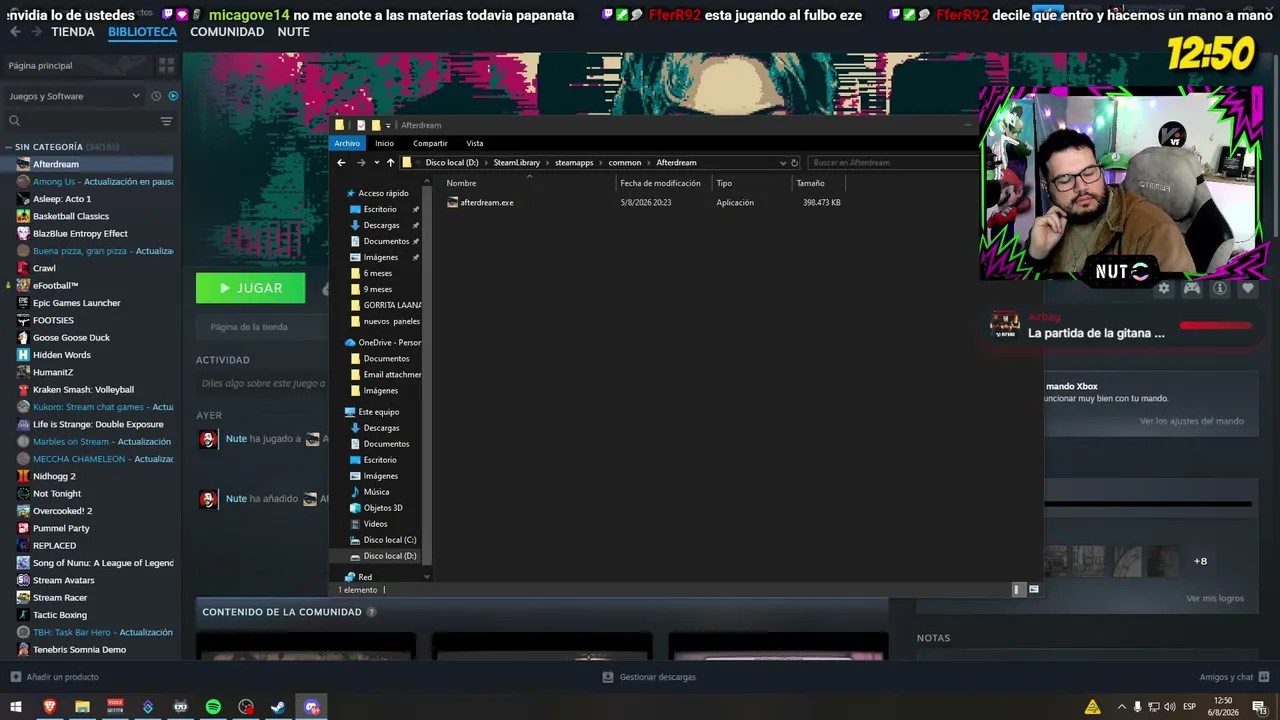Open the Windows notification center
1280x720 pixels.
coord(1258,707)
